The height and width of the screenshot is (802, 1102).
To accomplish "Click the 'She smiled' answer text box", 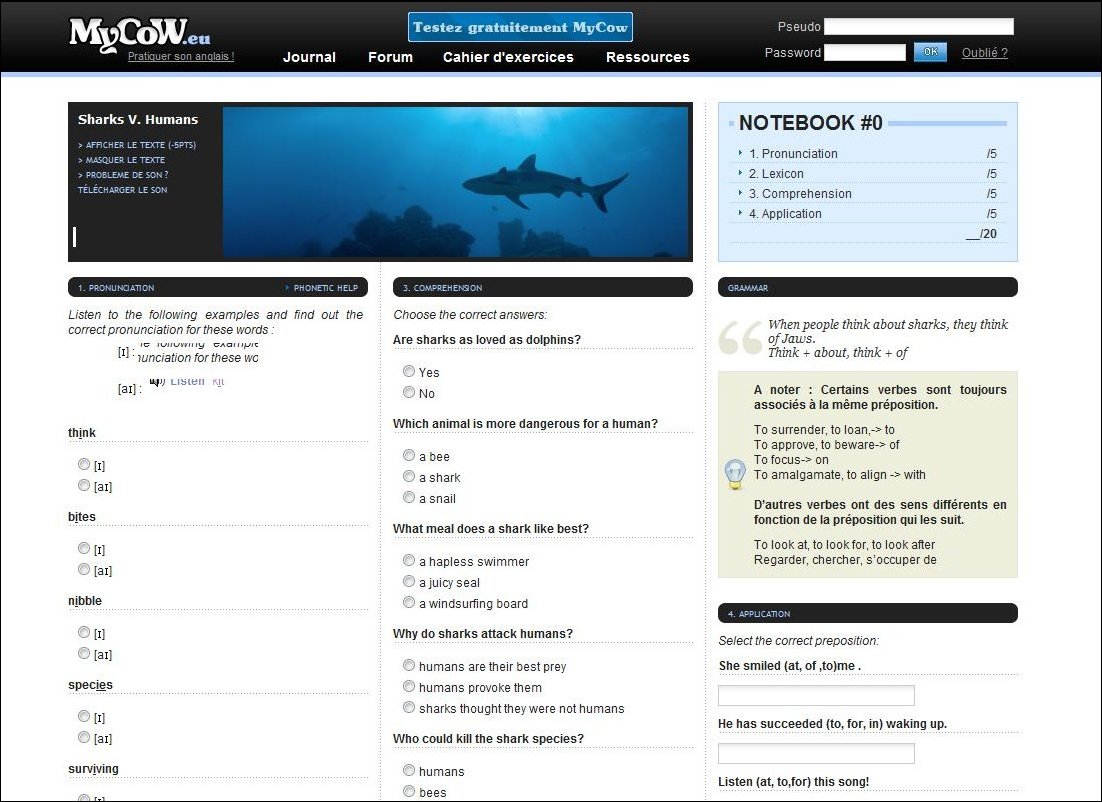I will (816, 696).
